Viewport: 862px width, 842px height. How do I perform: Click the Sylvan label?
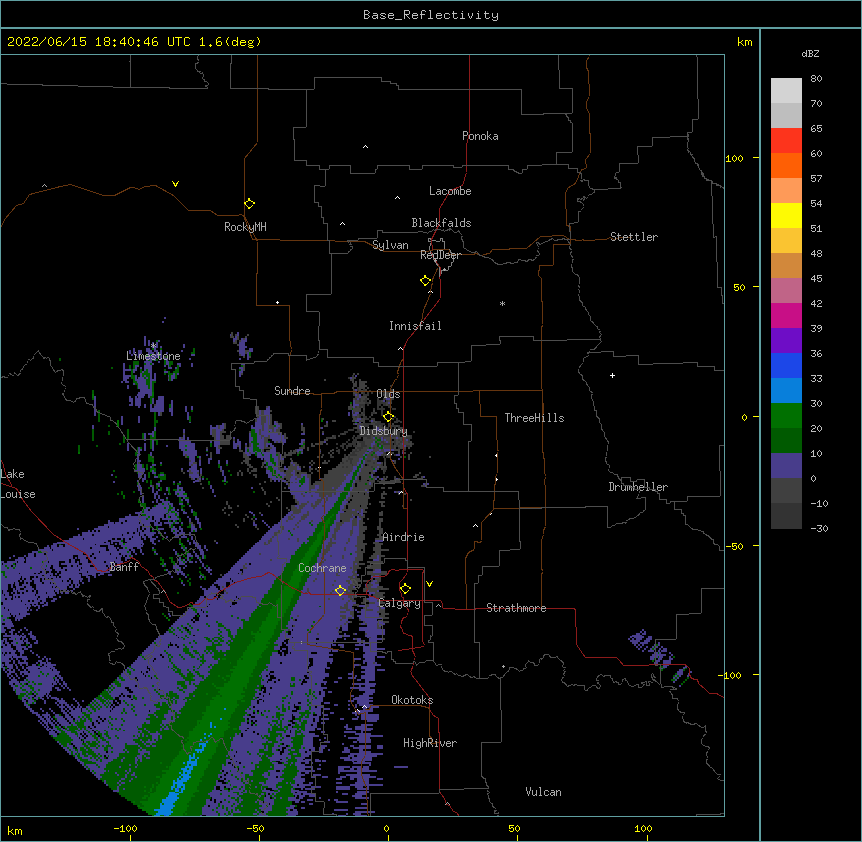point(390,245)
